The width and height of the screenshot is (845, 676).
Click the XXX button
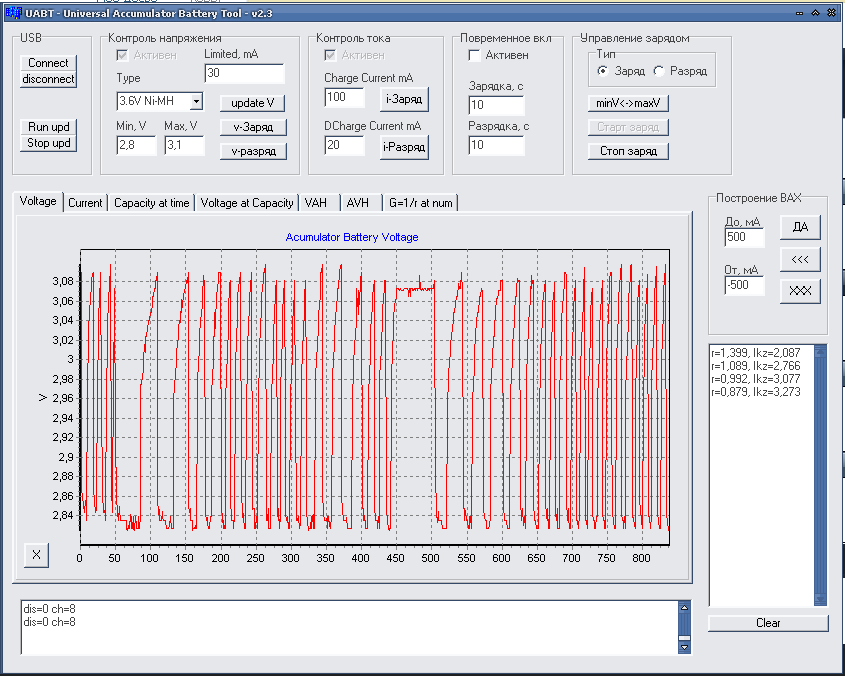tap(800, 291)
